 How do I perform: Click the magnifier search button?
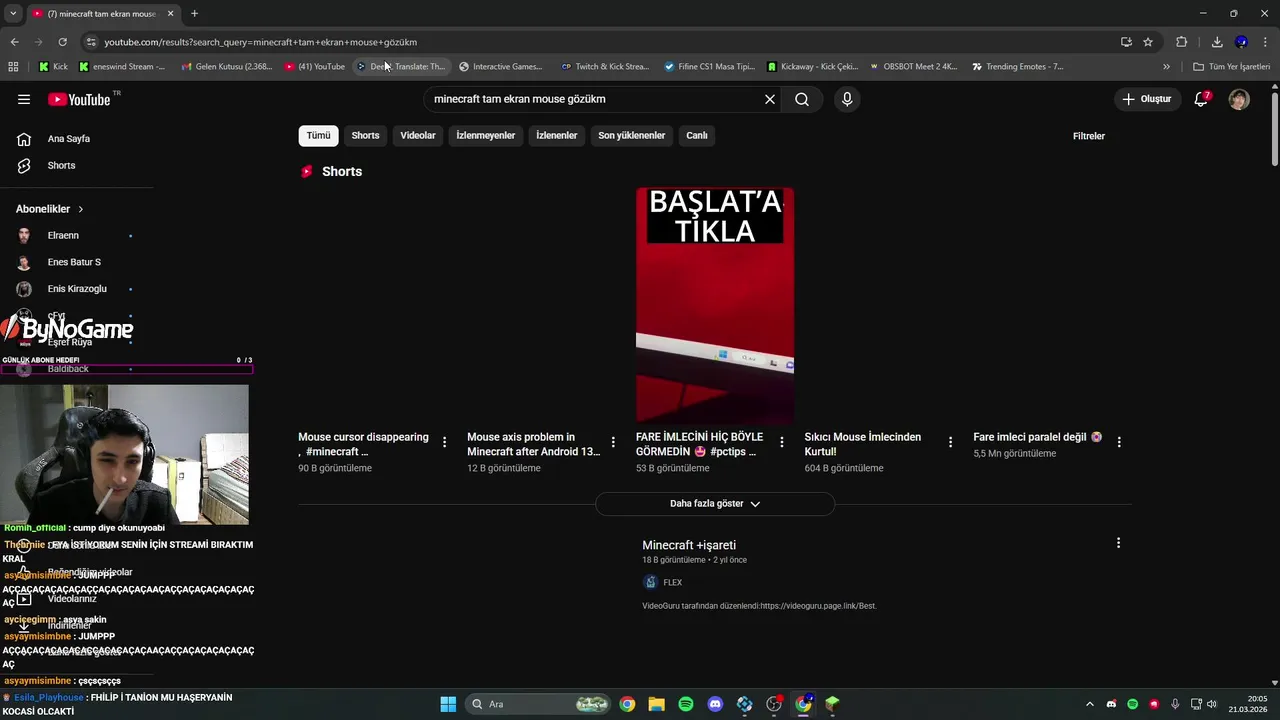[802, 99]
